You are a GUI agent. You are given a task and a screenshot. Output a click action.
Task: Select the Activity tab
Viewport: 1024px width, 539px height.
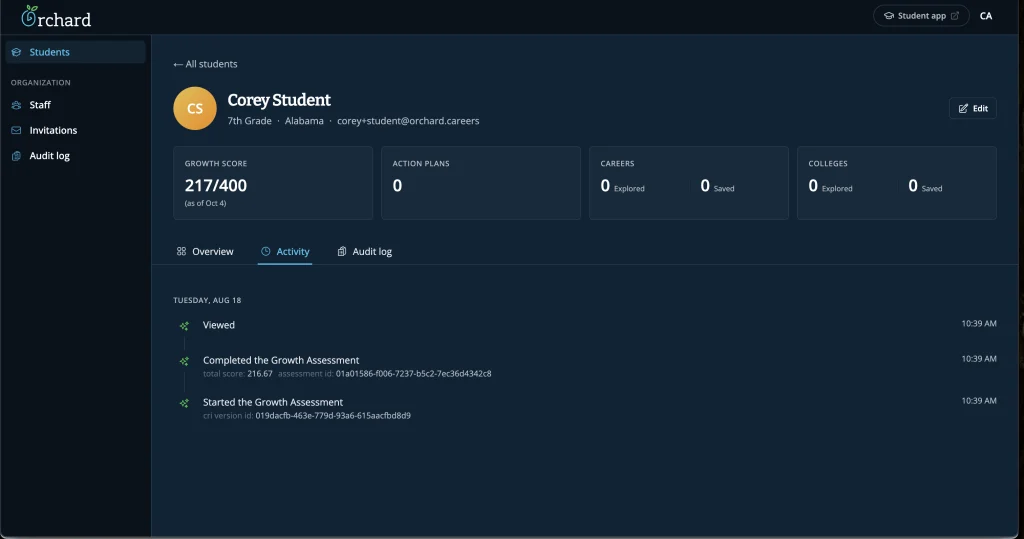point(285,252)
